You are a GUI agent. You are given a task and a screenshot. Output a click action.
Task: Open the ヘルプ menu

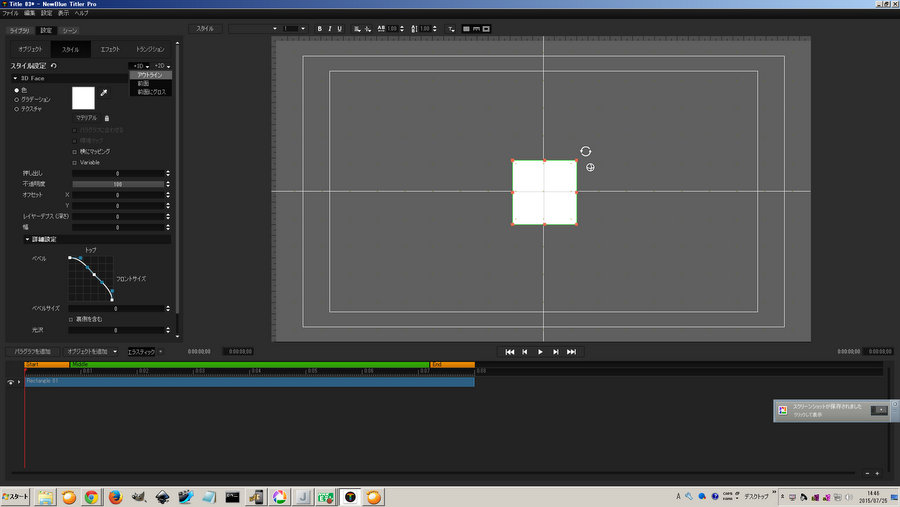tap(82, 13)
